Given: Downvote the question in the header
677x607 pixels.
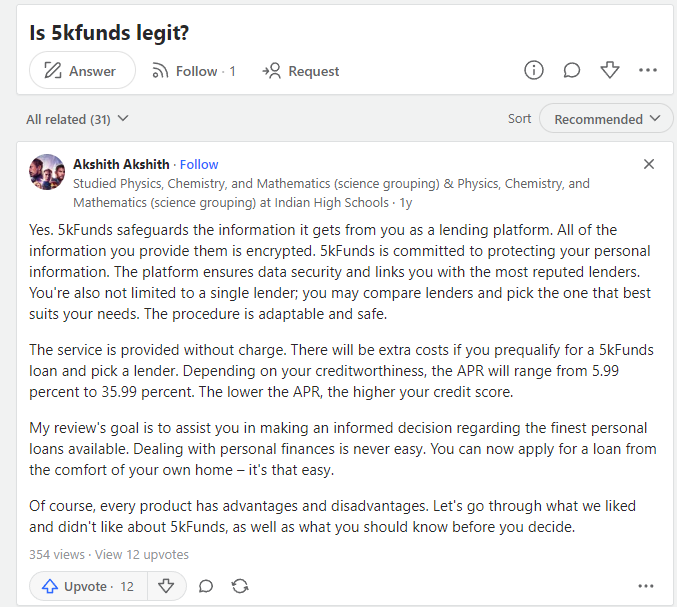Looking at the screenshot, I should (x=610, y=70).
